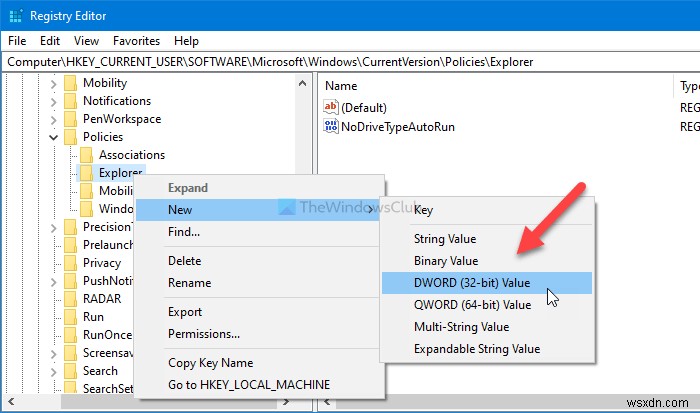Select the Associations key in tree

[x=132, y=155]
